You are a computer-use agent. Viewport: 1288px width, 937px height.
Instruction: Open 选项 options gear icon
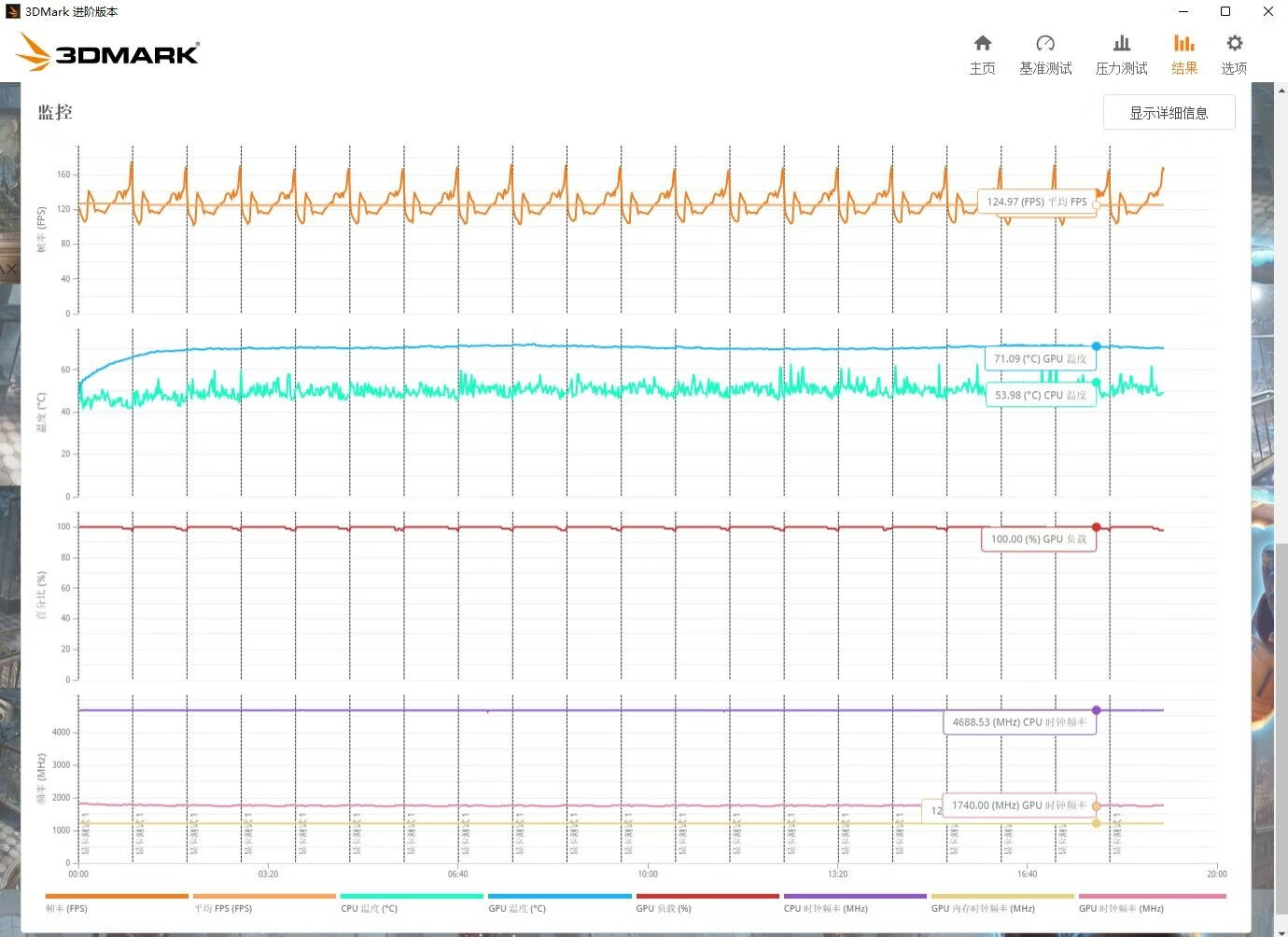point(1234,54)
